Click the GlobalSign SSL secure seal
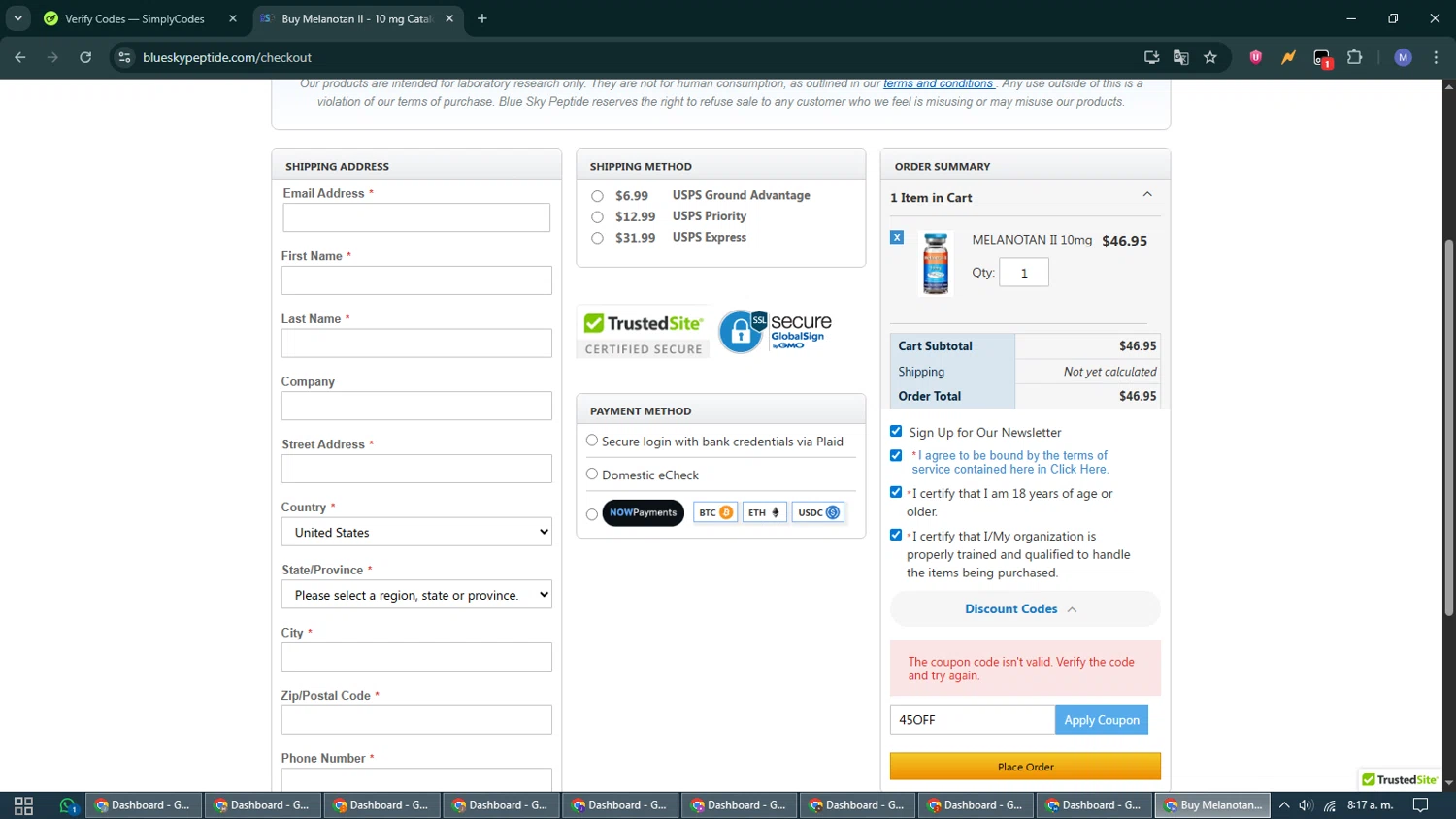Image resolution: width=1456 pixels, height=819 pixels. pos(776,332)
